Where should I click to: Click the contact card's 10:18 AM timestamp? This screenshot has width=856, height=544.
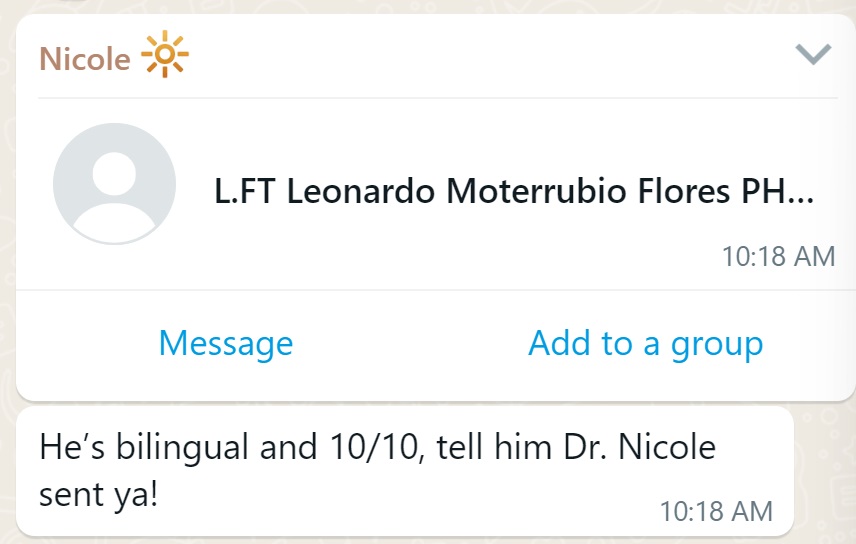(x=778, y=256)
